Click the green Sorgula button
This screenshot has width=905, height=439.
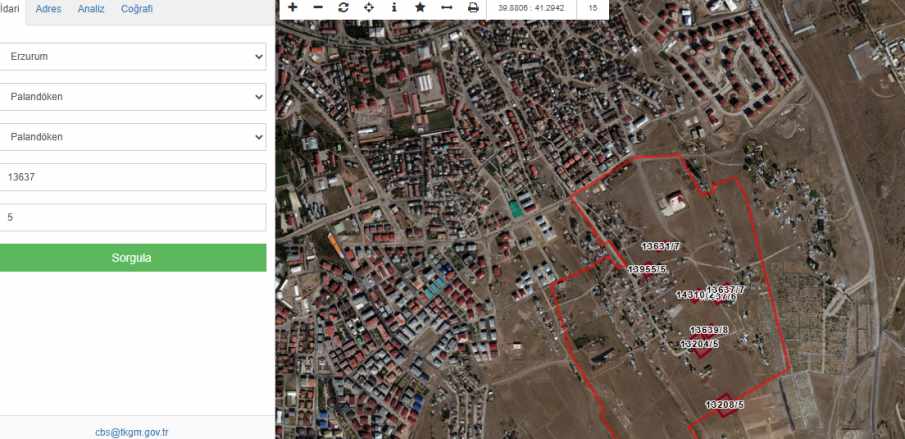coord(132,258)
